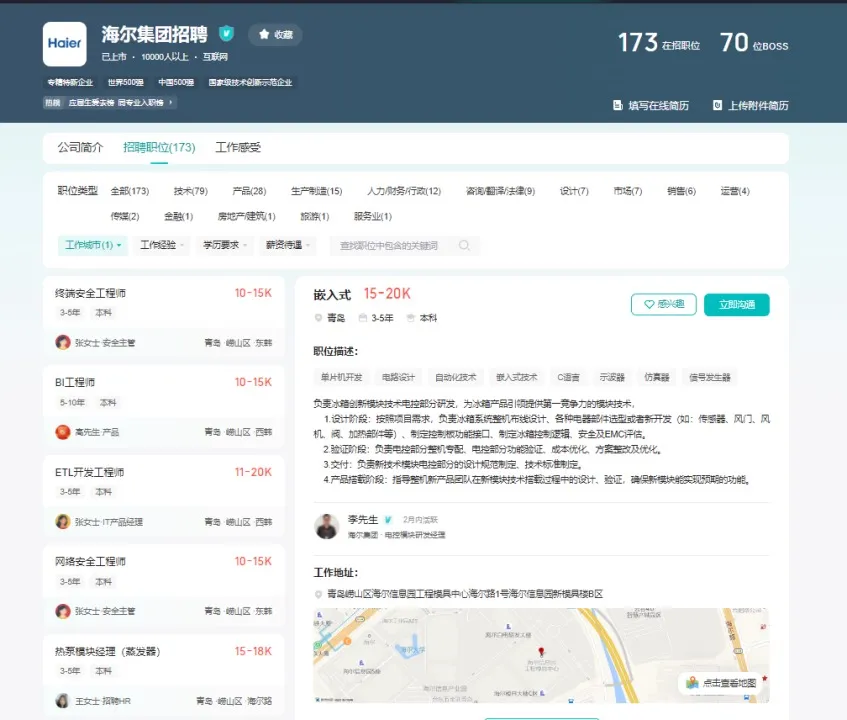Viewport: 847px width, 720px height.
Task: Click the 专精特新企业 company tag
Action: click(70, 82)
